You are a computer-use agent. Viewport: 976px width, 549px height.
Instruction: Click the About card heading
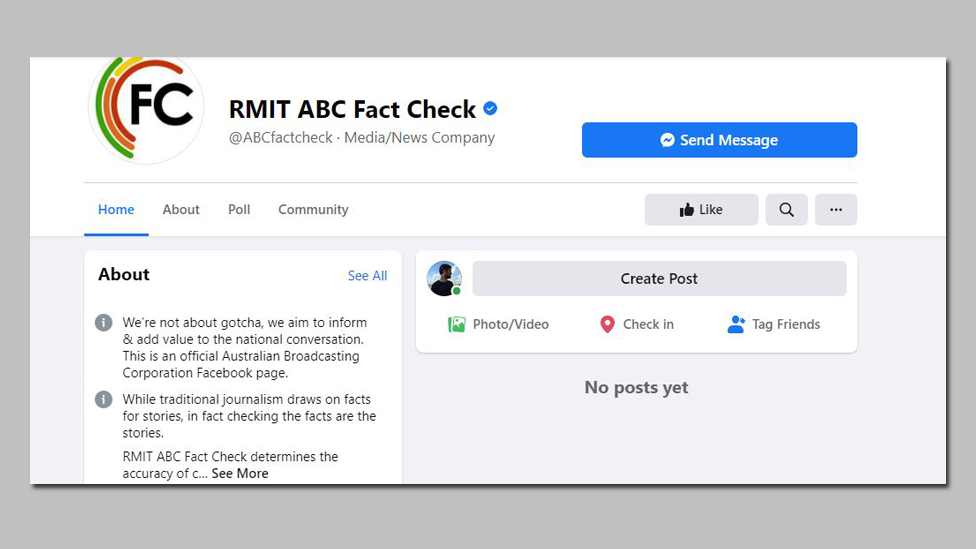(x=124, y=274)
